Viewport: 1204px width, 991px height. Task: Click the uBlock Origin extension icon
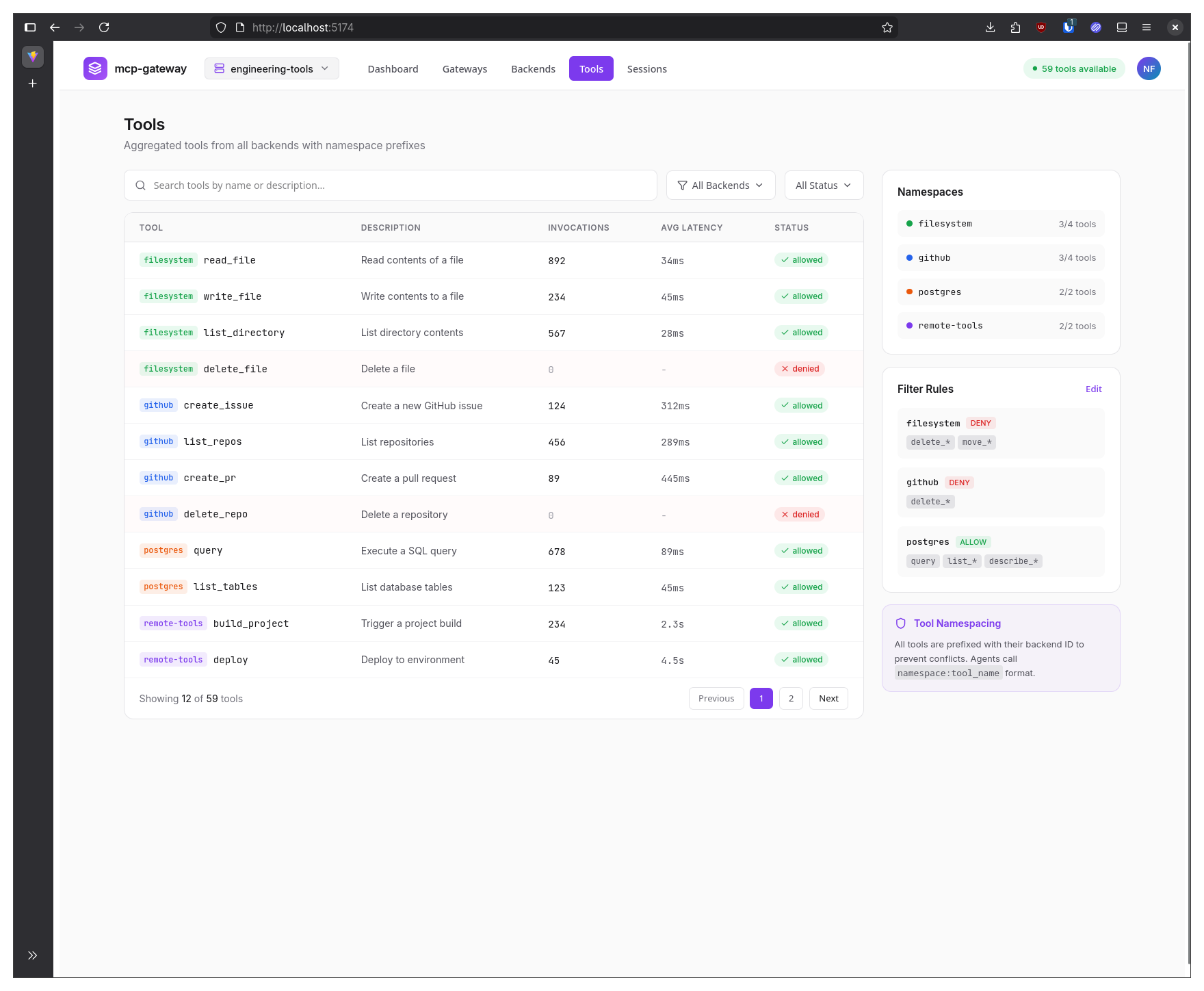pyautogui.click(x=1041, y=27)
